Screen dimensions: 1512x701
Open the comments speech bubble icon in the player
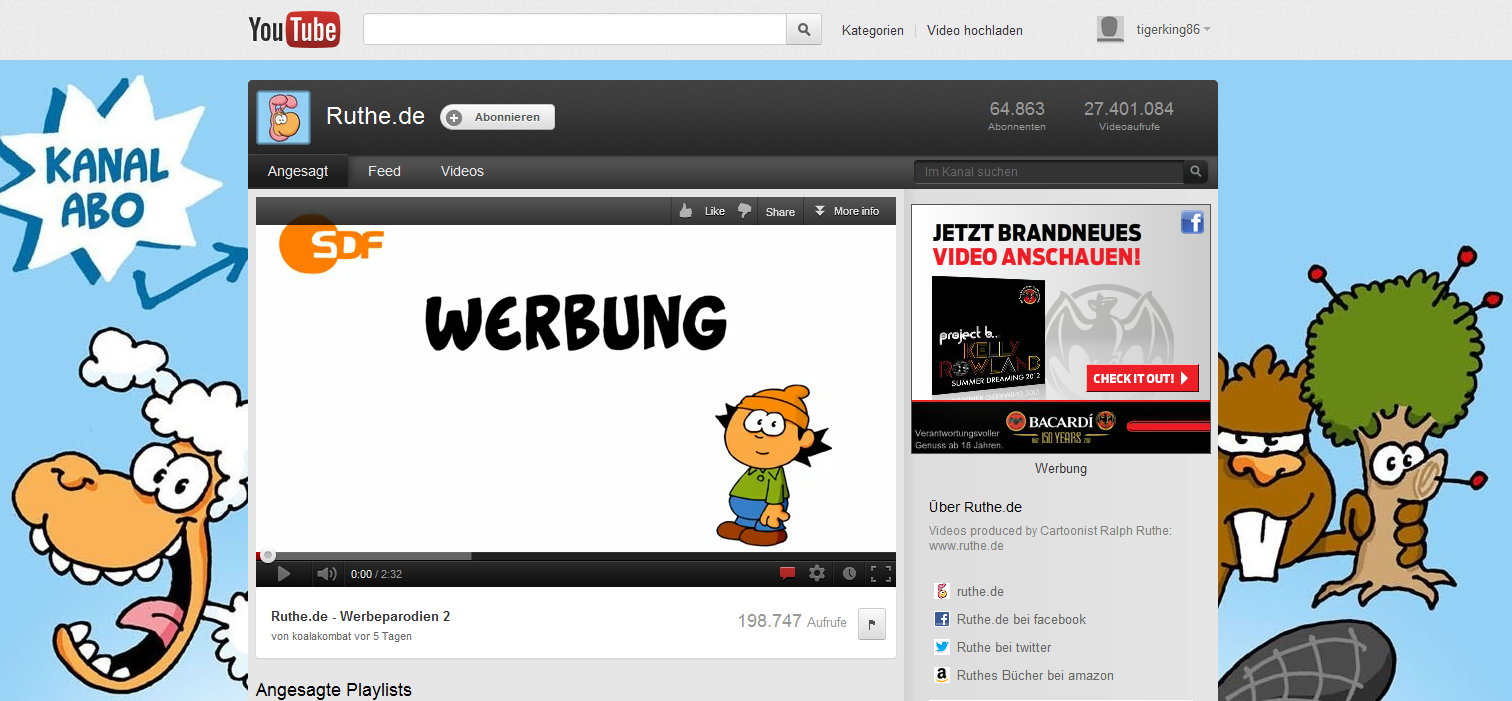point(787,573)
